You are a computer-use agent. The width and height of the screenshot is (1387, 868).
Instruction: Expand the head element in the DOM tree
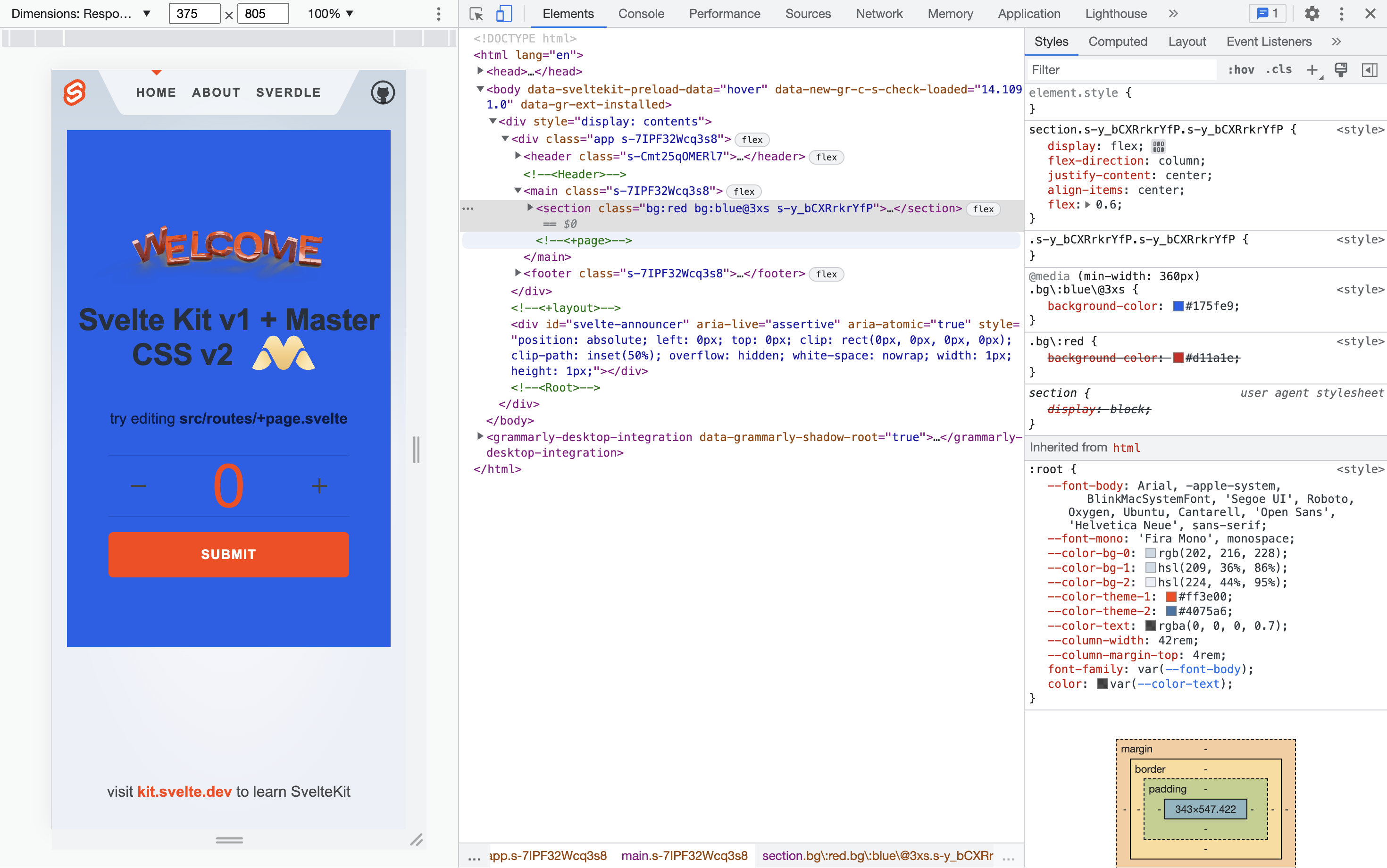[480, 71]
